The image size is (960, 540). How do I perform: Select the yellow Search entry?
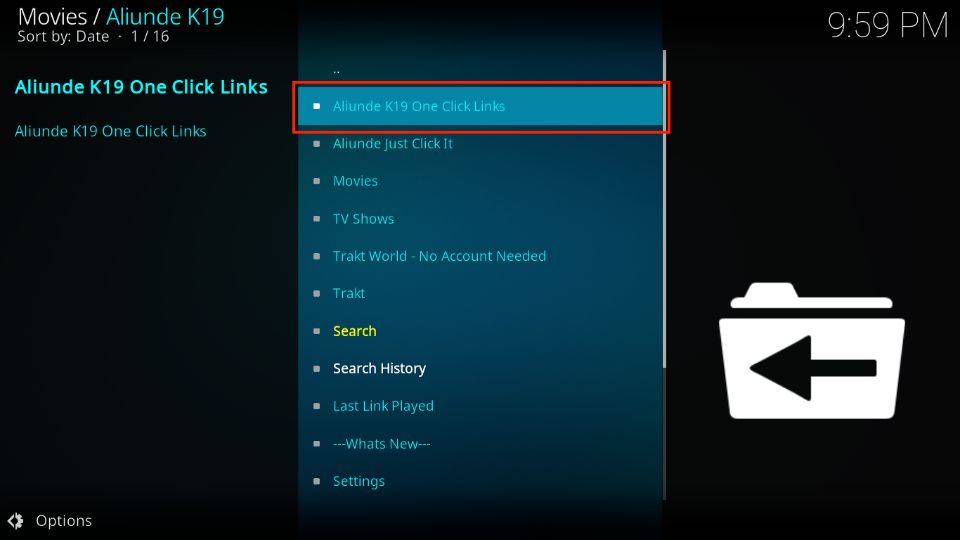480,331
